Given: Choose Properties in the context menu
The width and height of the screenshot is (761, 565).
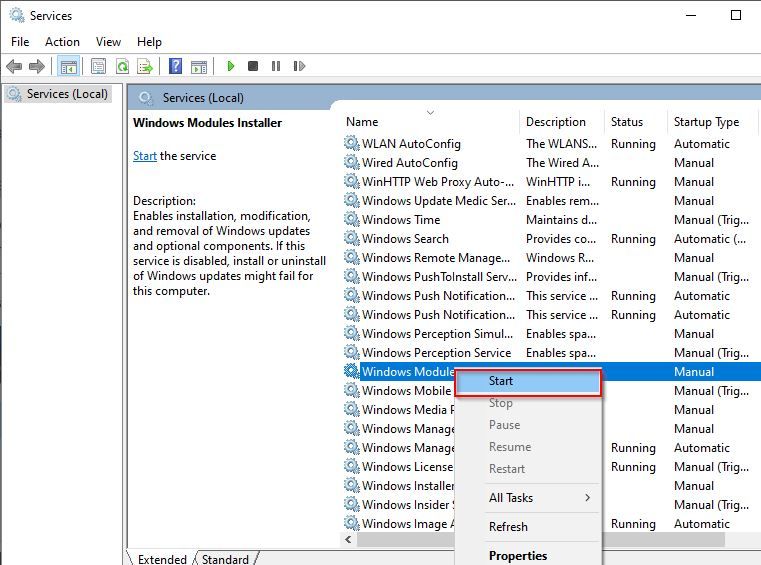Looking at the screenshot, I should tap(528, 555).
